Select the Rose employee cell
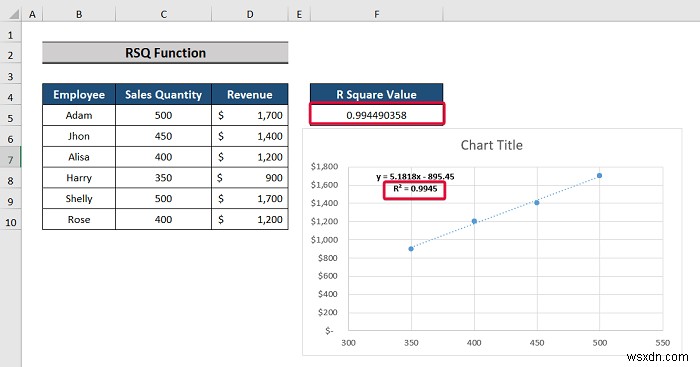 coord(79,219)
